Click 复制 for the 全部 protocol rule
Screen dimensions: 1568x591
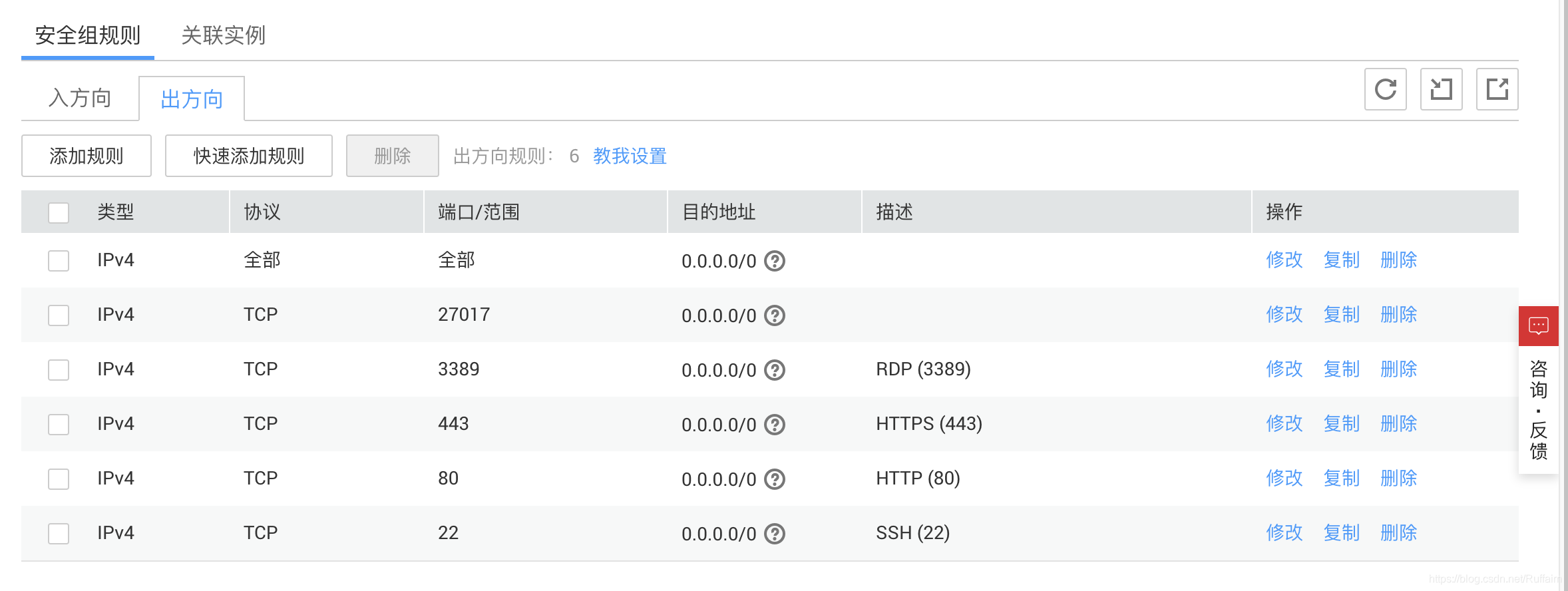click(x=1342, y=260)
